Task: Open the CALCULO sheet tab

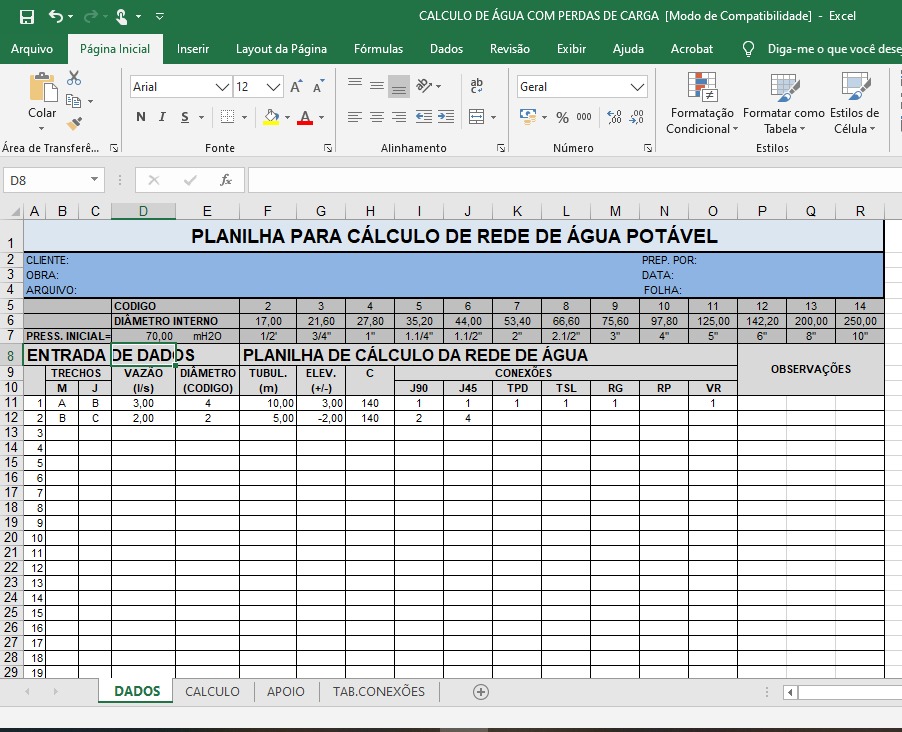Action: tap(211, 691)
